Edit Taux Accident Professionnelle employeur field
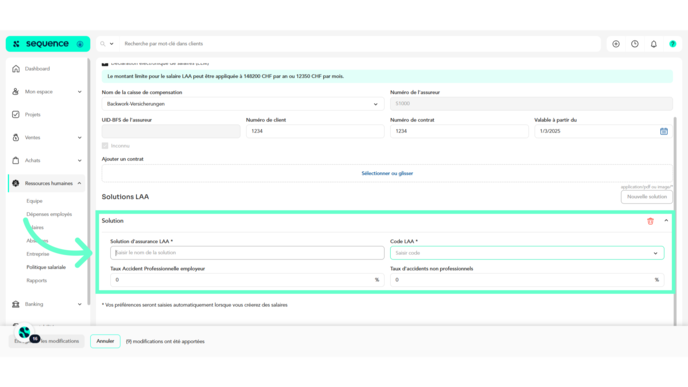688x387 pixels. point(247,280)
